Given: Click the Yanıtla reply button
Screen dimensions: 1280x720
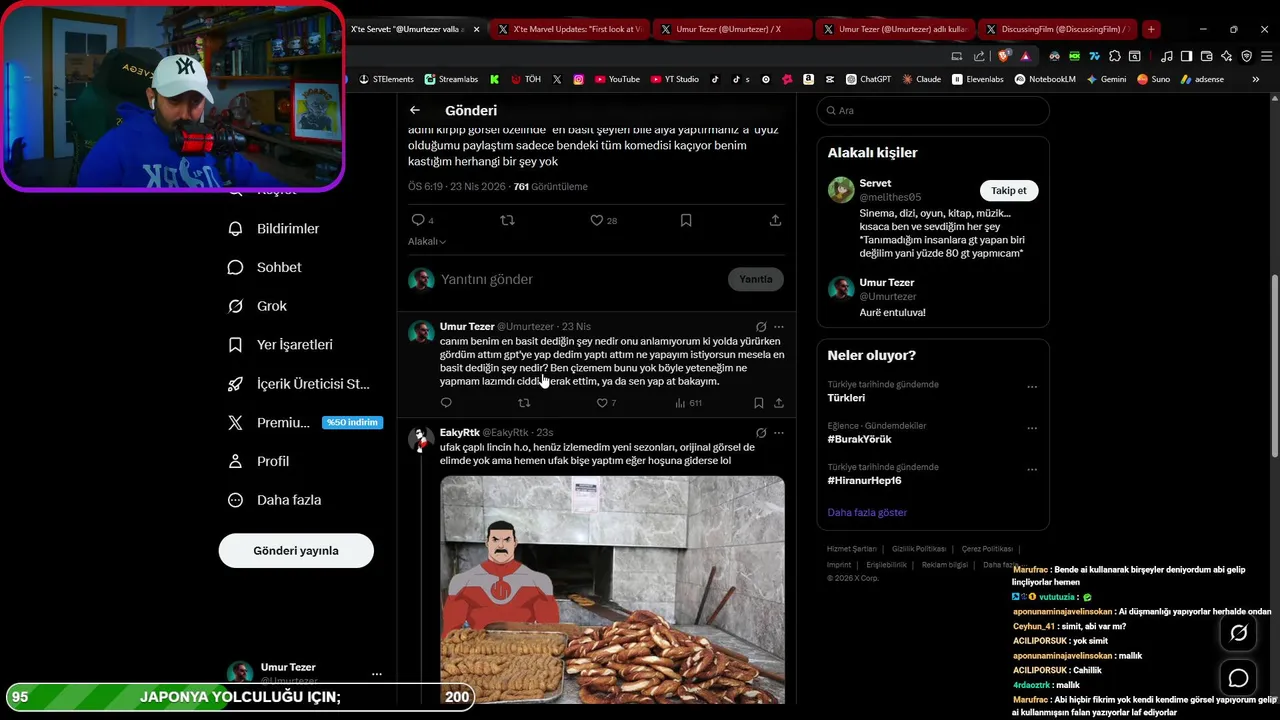Looking at the screenshot, I should pos(756,279).
